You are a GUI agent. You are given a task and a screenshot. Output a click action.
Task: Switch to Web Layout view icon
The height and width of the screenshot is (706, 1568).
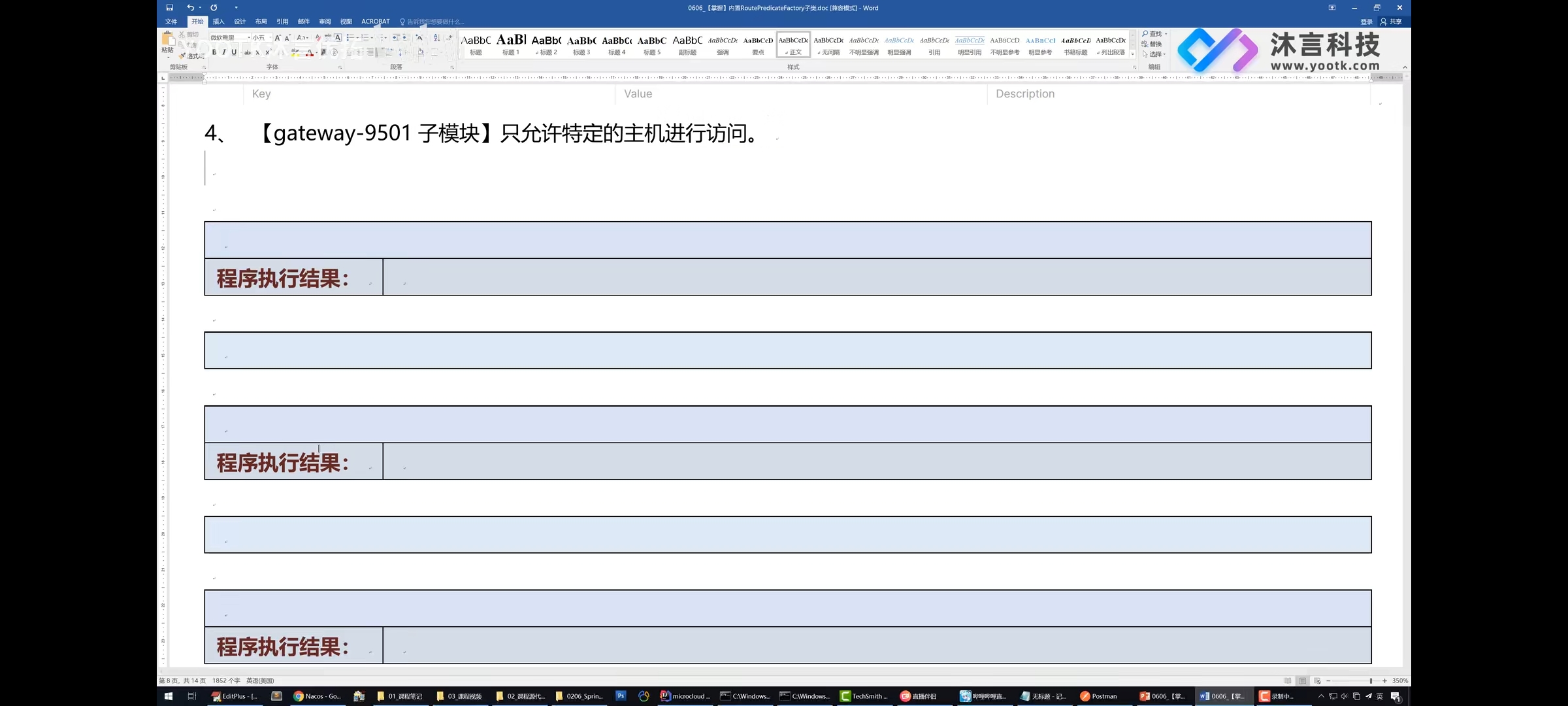tap(1317, 681)
